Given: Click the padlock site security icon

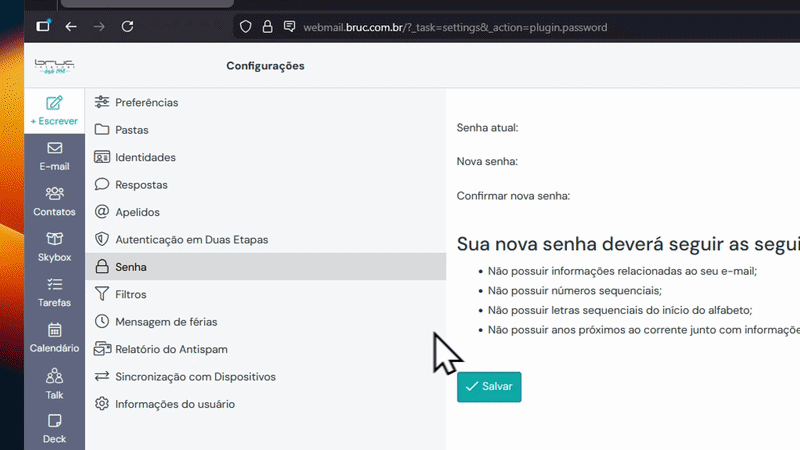Looking at the screenshot, I should coord(267,27).
